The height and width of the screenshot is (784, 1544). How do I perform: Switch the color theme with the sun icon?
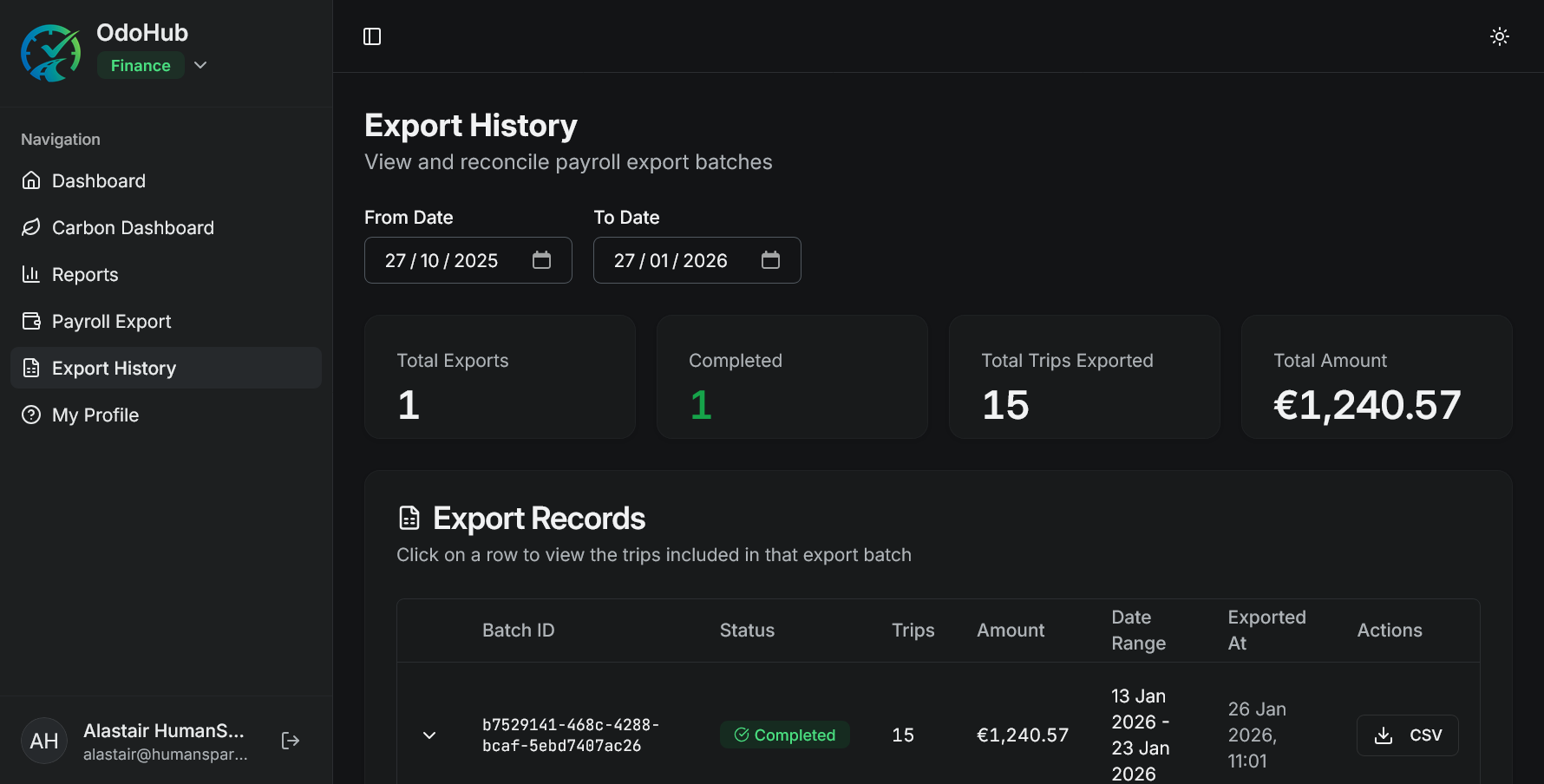tap(1500, 36)
